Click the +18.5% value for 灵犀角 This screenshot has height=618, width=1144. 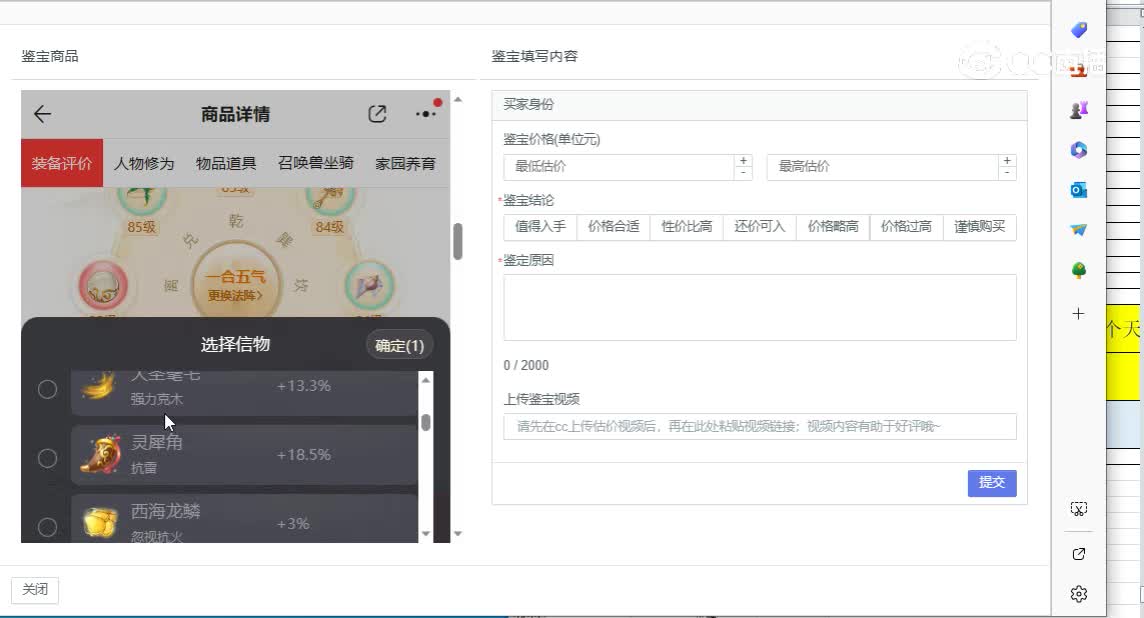coord(304,455)
